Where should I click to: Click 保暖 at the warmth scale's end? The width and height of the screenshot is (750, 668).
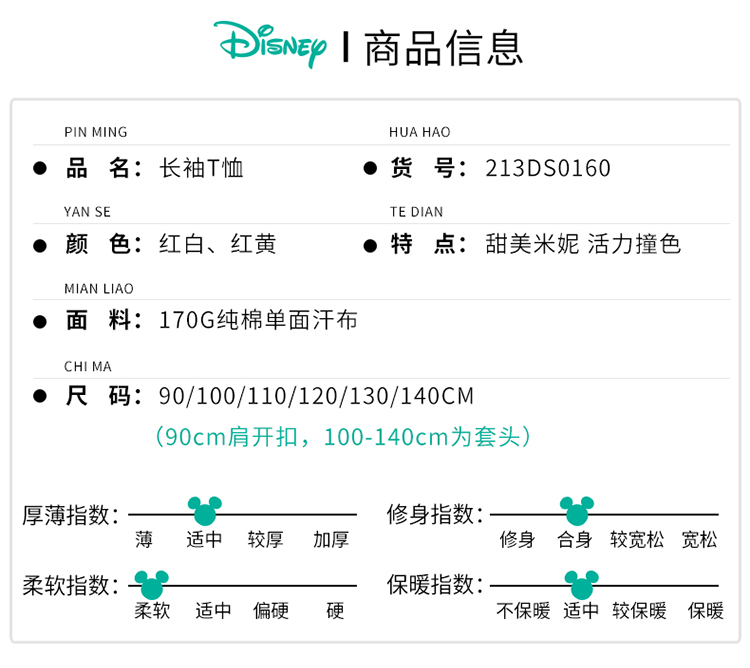point(706,610)
